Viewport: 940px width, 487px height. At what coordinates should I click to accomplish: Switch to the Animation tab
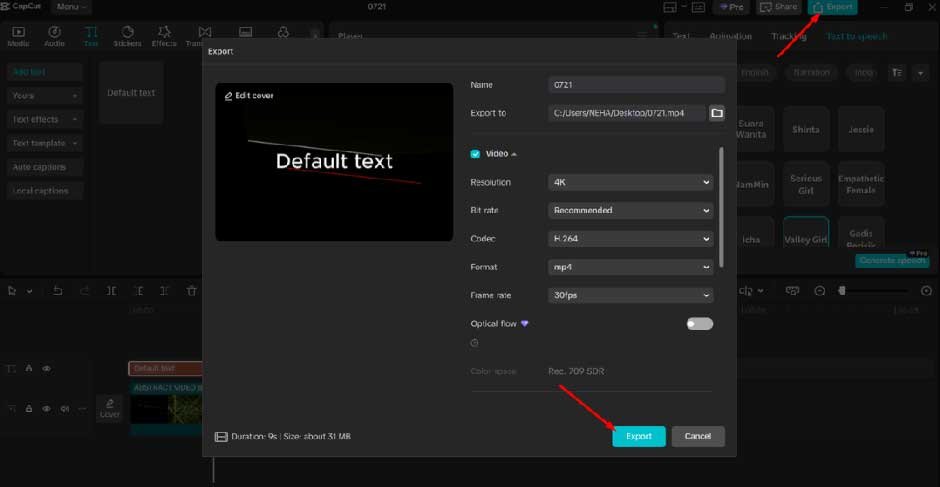pyautogui.click(x=730, y=37)
